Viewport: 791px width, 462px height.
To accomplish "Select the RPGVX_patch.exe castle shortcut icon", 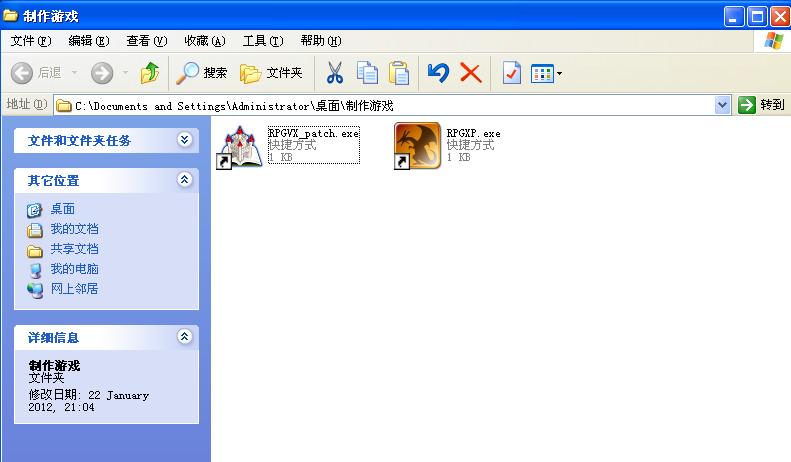I will (240, 146).
